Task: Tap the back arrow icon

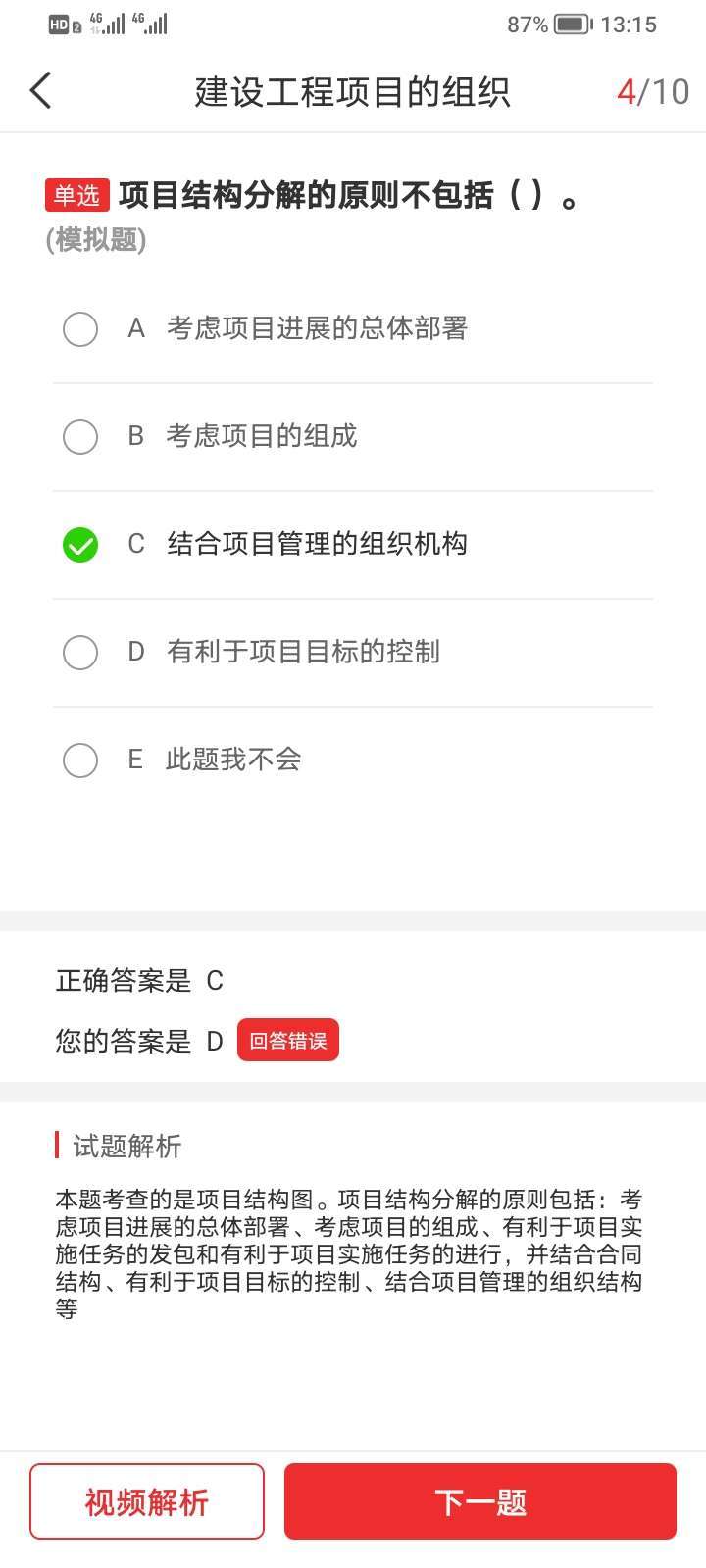Action: coord(40,91)
